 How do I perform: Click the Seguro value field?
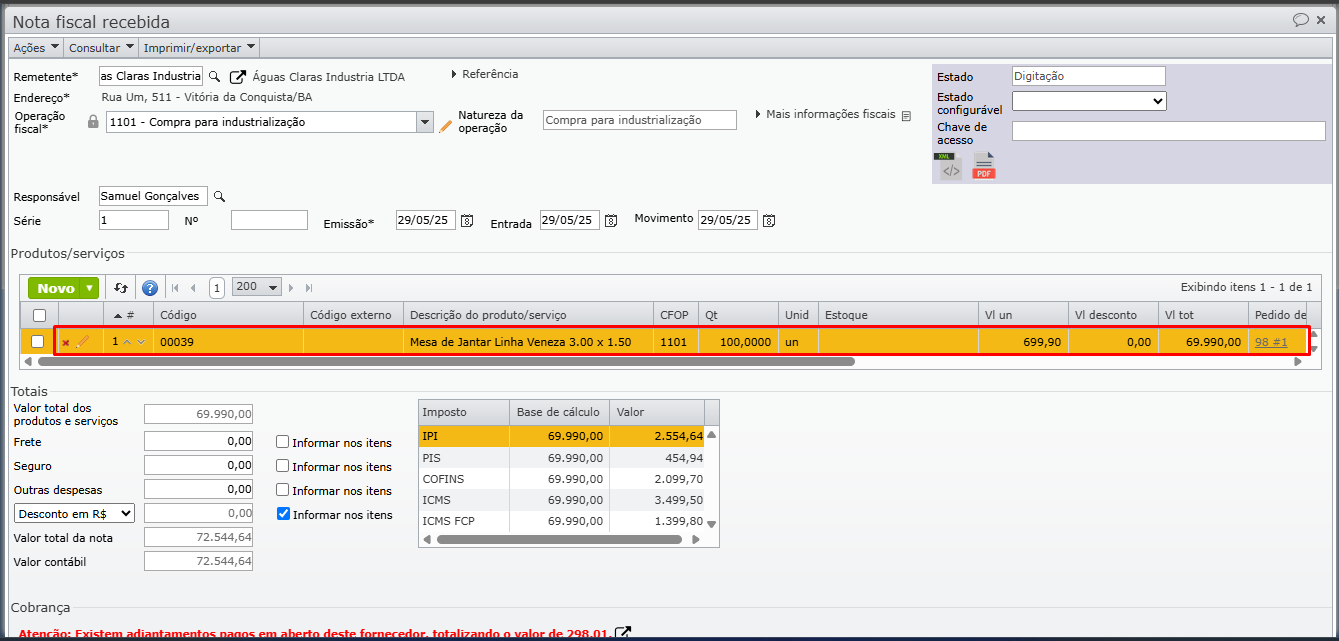point(198,465)
